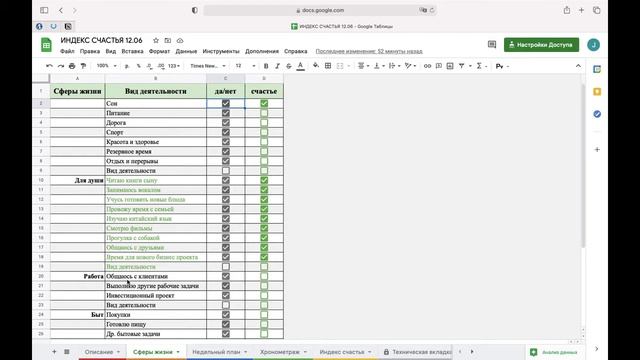Open the Файл menu
This screenshot has height=360, width=640.
tap(67, 51)
